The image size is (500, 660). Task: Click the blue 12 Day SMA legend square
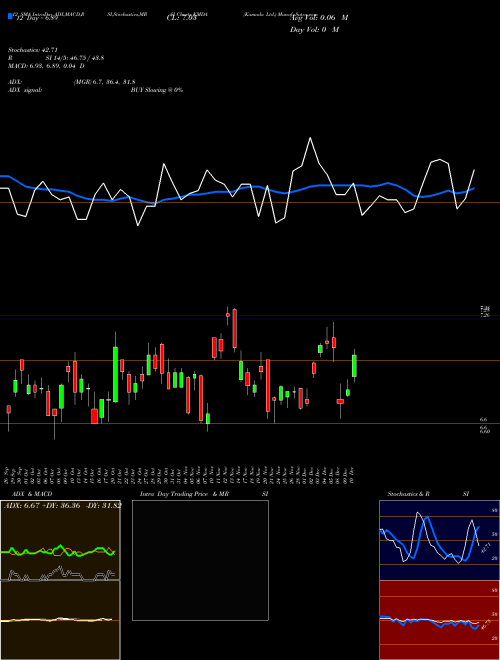[x=10, y=16]
